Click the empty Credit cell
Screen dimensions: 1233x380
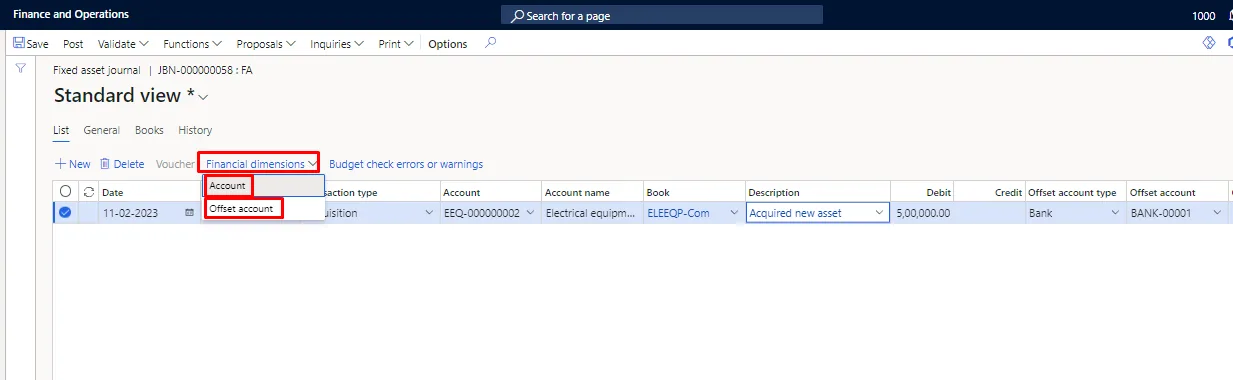coord(989,213)
